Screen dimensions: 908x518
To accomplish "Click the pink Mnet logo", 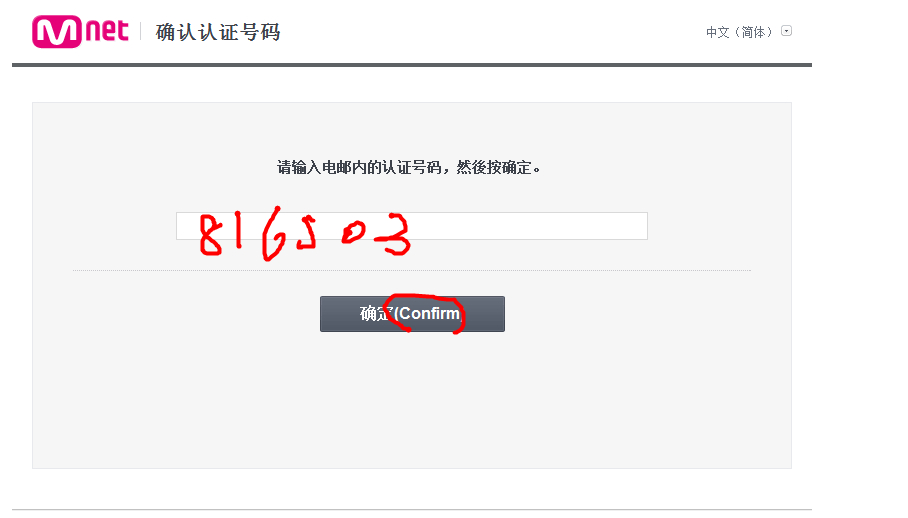I will (x=80, y=31).
